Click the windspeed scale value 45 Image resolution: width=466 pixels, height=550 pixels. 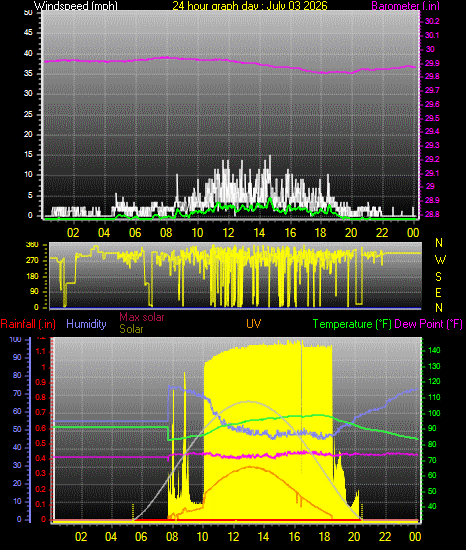click(x=28, y=33)
